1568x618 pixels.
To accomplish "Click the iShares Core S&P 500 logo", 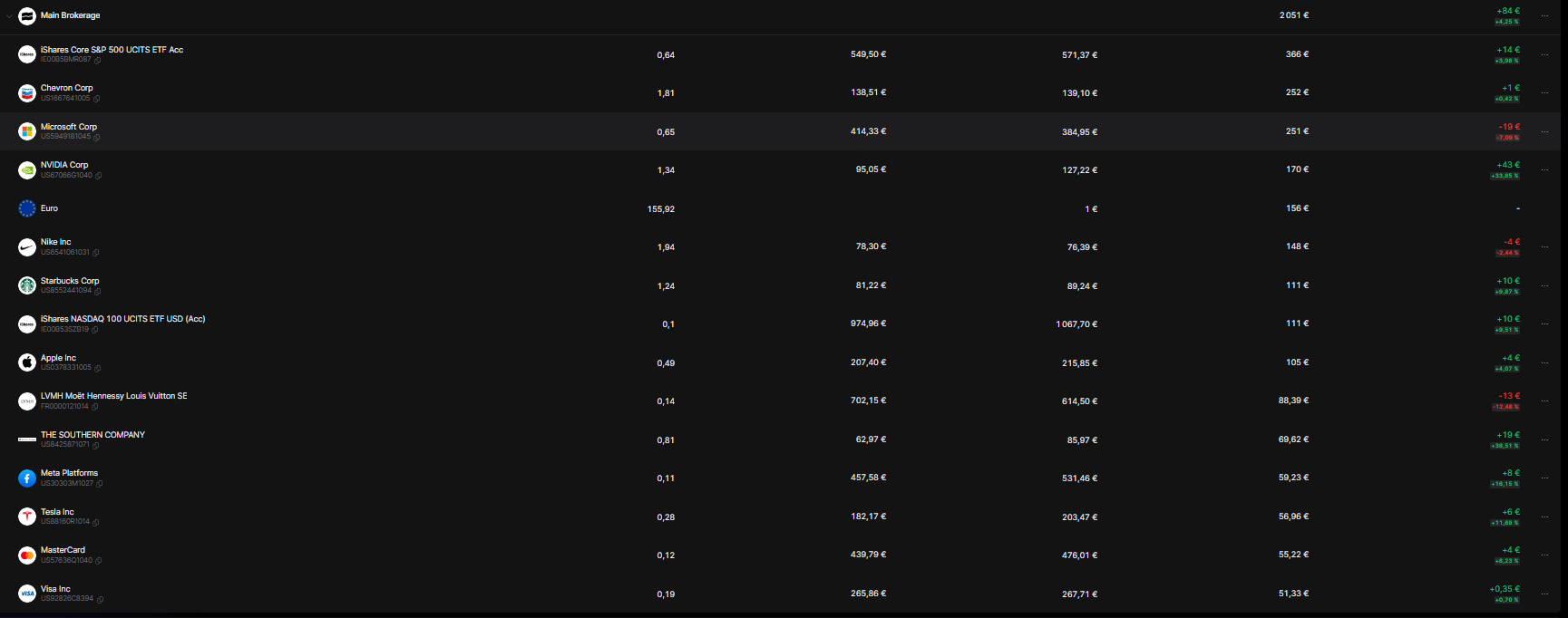I will 27,54.
